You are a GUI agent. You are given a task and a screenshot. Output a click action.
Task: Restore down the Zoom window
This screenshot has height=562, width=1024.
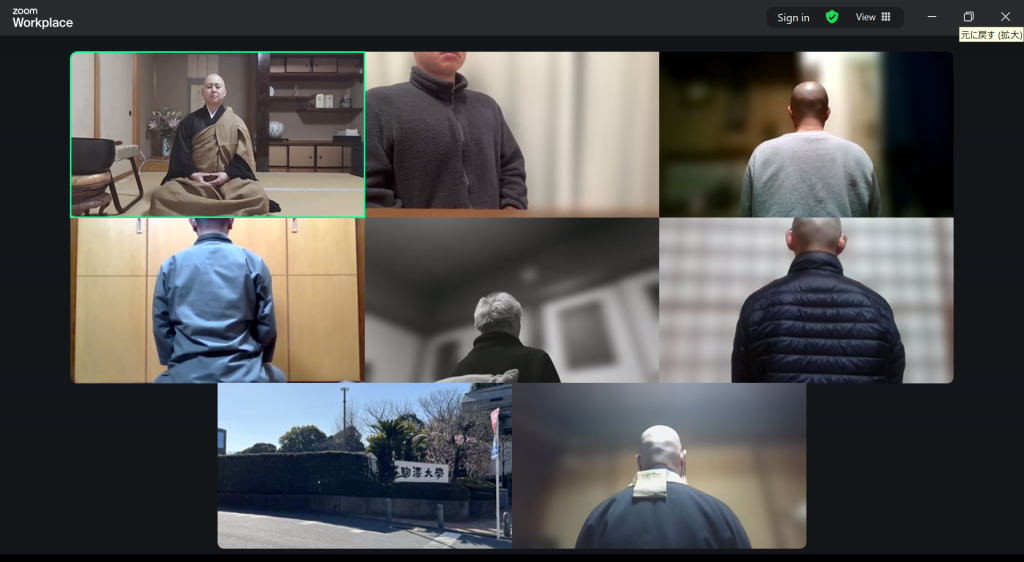pos(968,17)
